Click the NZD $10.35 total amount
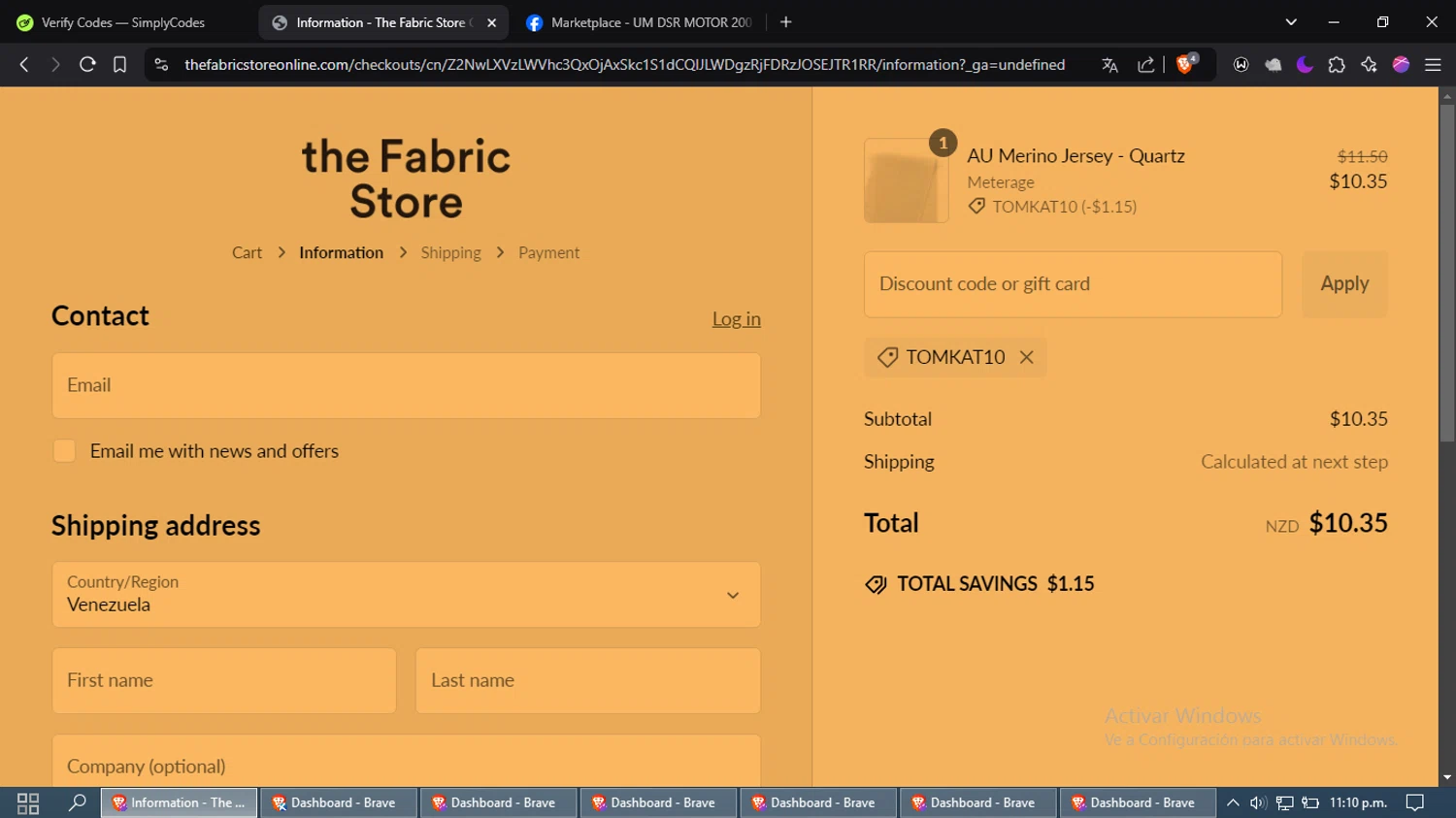The image size is (1456, 818). (x=1326, y=523)
